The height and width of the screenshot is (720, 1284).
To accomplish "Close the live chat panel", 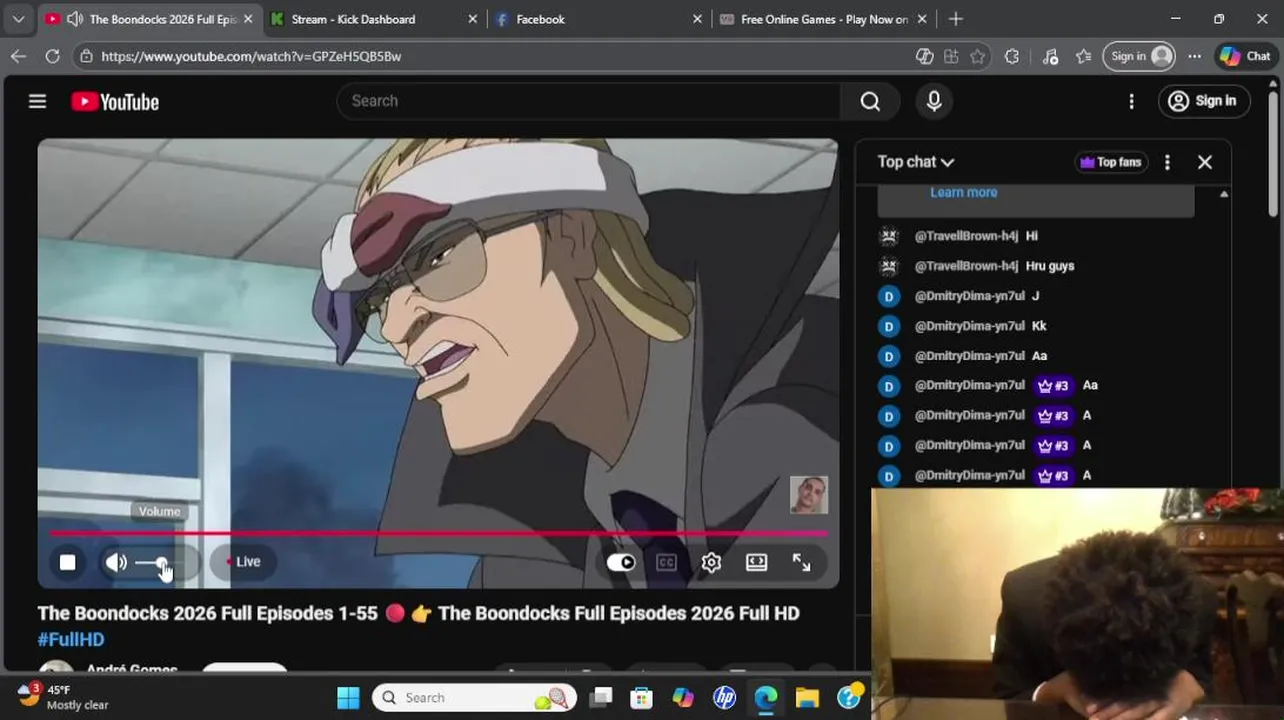I will pos(1205,162).
